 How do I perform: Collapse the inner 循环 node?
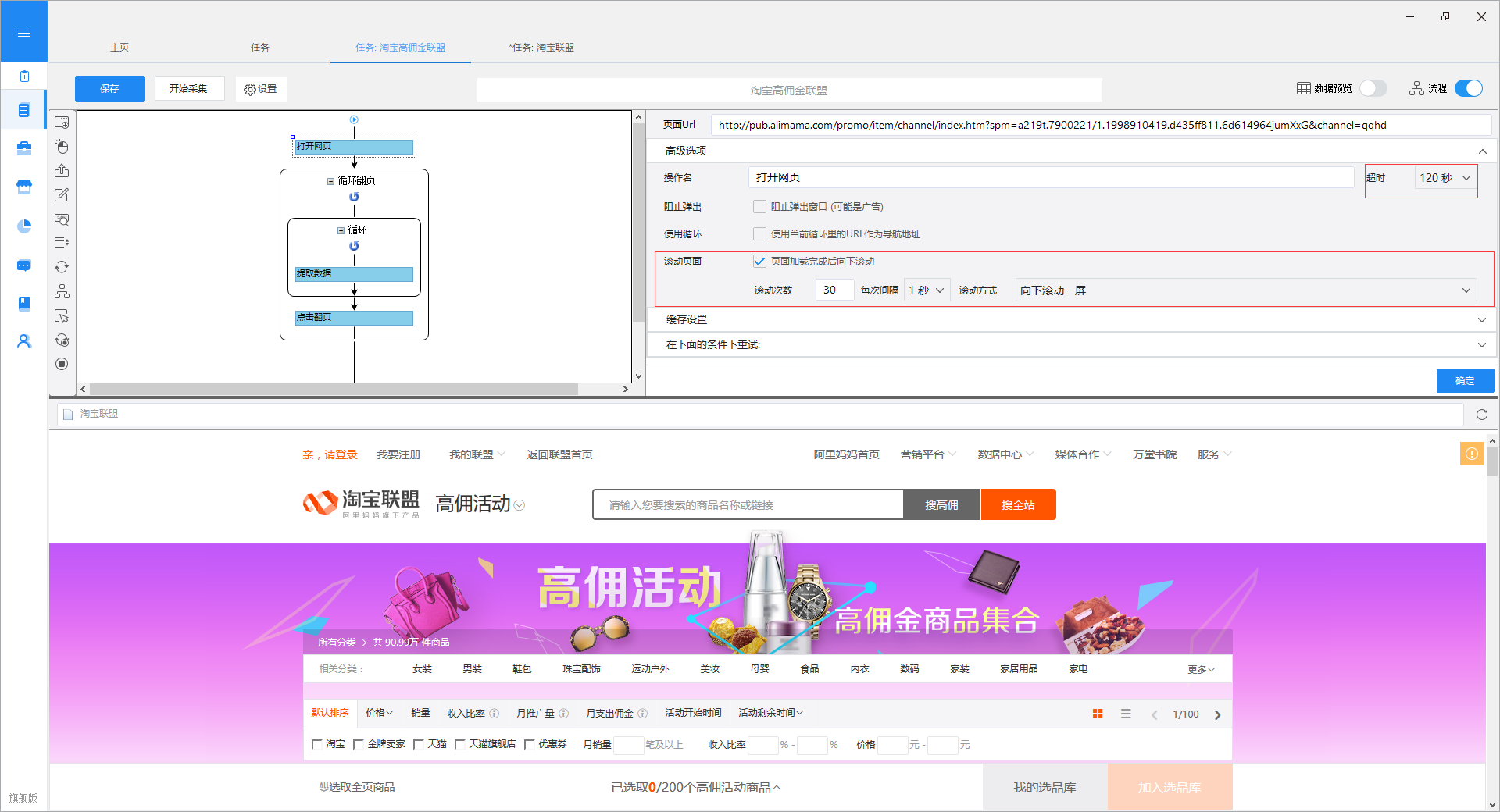coord(341,230)
